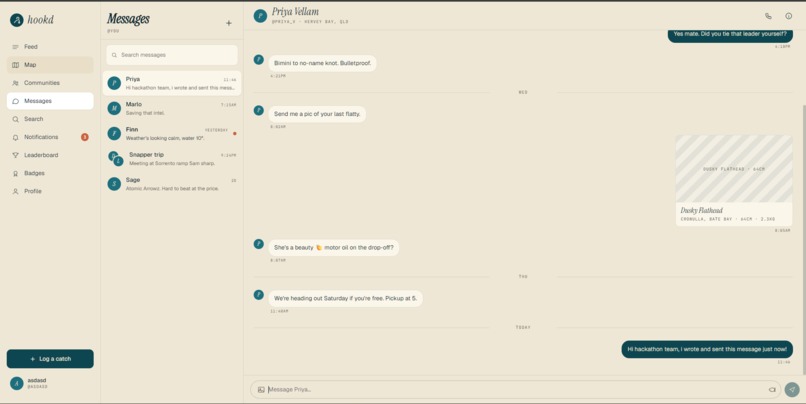The width and height of the screenshot is (806, 404).
Task: Click the red notification count badge
Action: [x=85, y=137]
